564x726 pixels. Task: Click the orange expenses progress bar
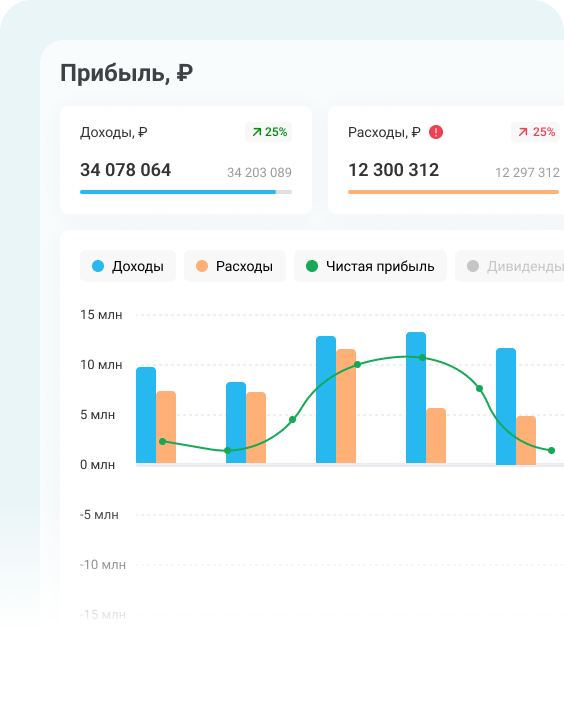tap(453, 192)
